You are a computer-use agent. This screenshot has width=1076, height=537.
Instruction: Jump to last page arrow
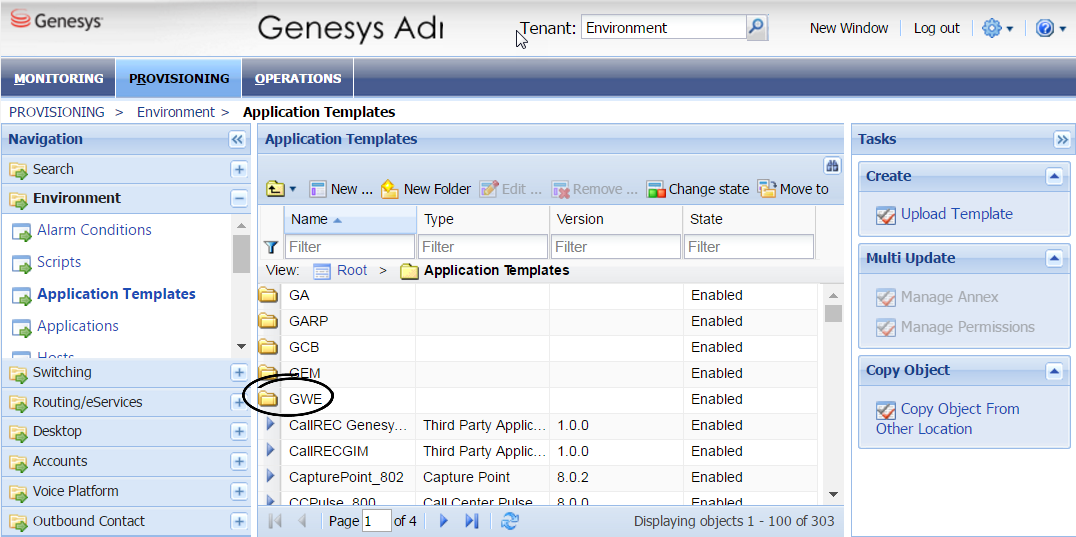coord(472,521)
